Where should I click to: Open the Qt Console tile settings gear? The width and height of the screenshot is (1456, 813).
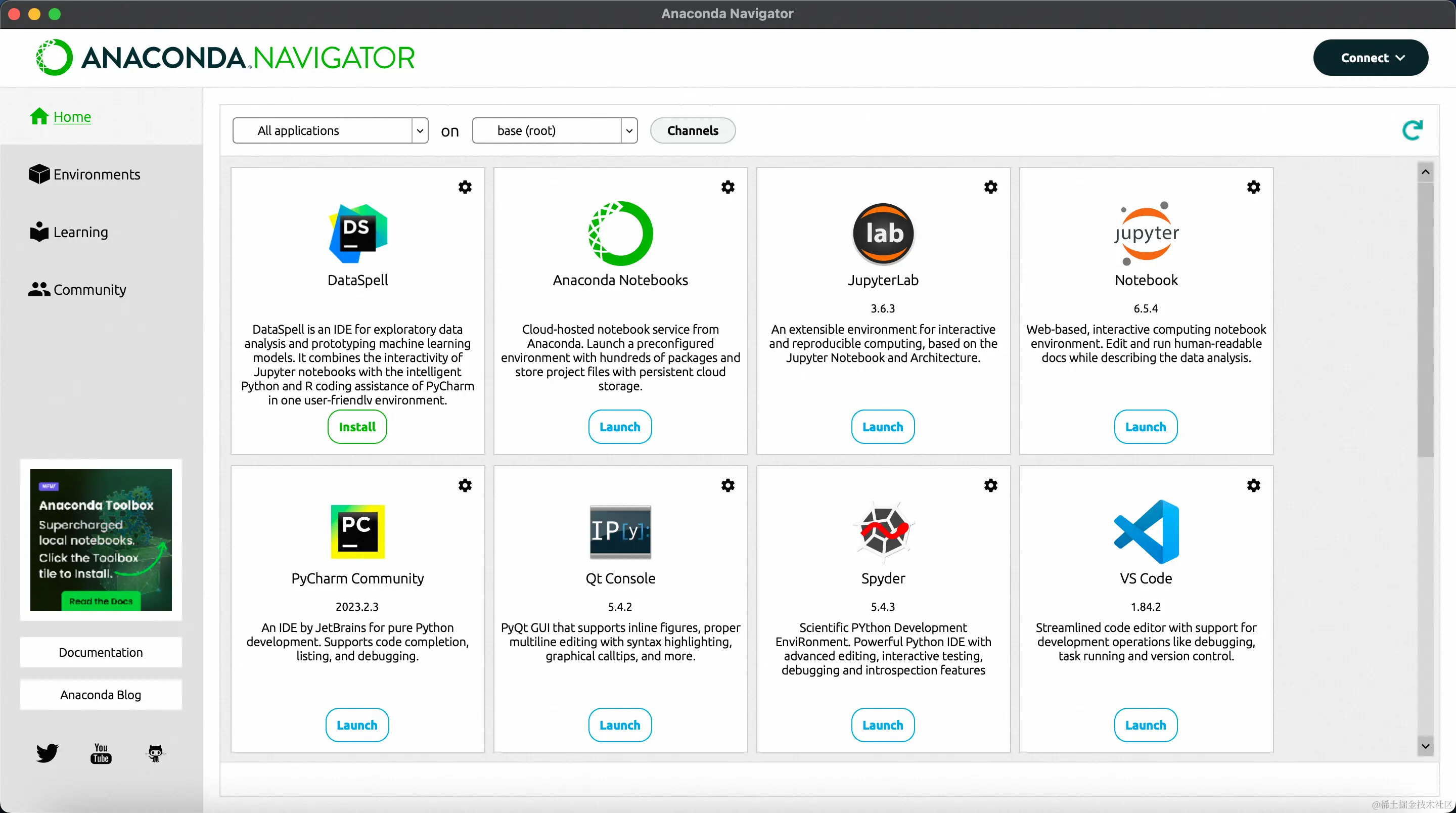pos(727,485)
